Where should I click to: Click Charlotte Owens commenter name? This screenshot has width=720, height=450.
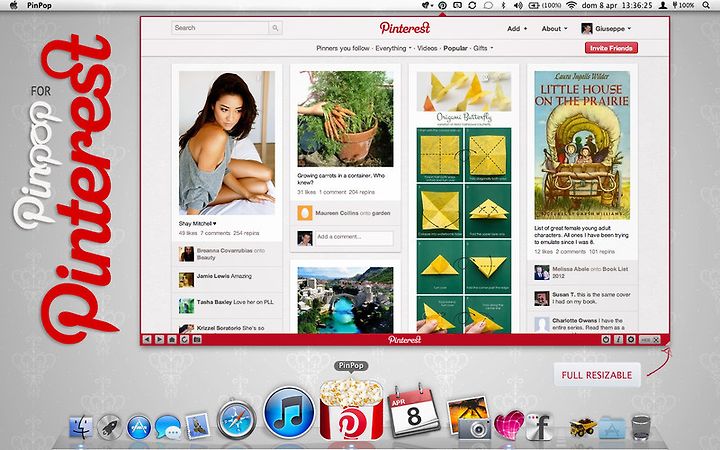coord(574,321)
